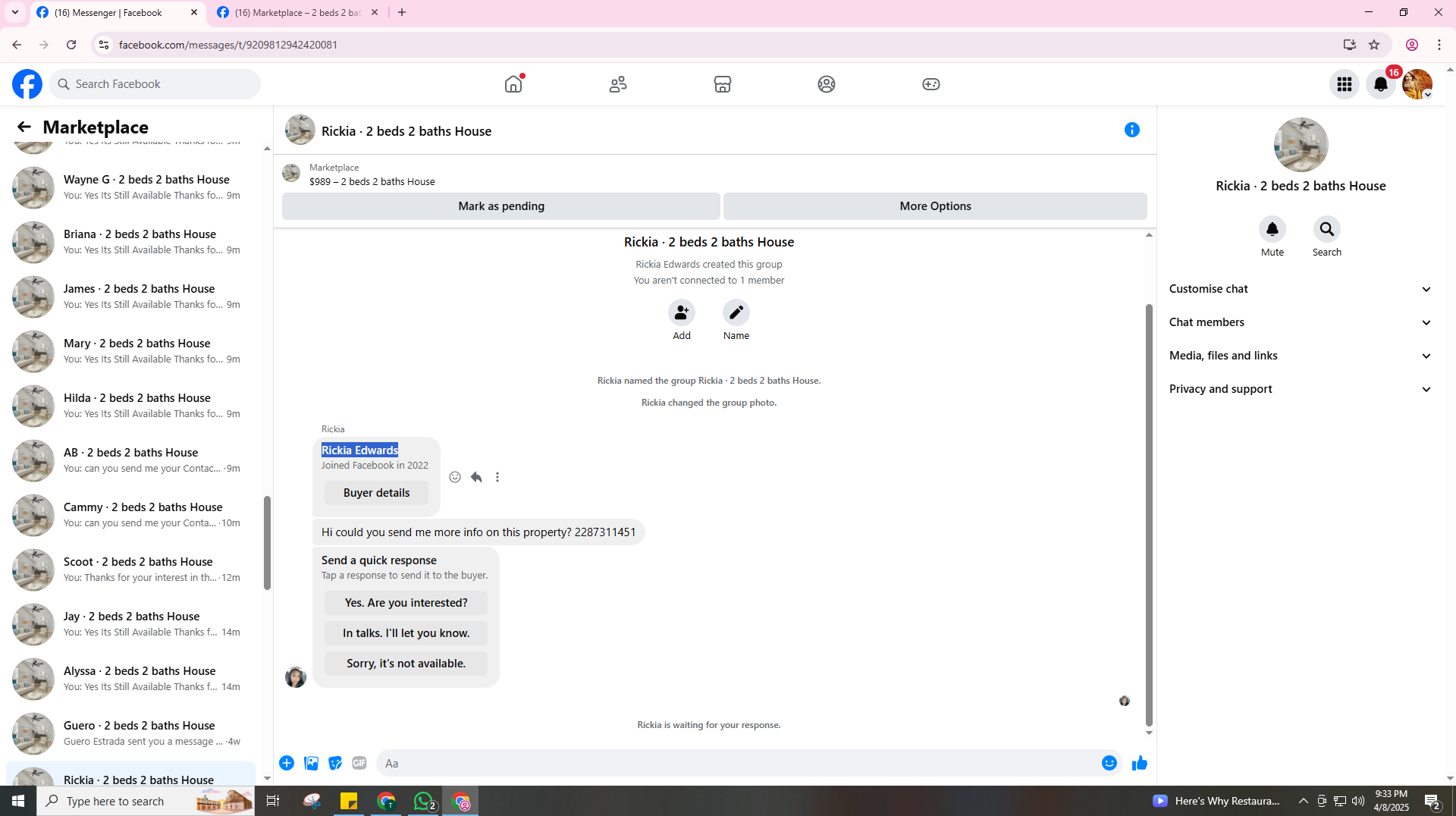The image size is (1456, 816).
Task: Open Wayne G conversation
Action: click(x=130, y=187)
